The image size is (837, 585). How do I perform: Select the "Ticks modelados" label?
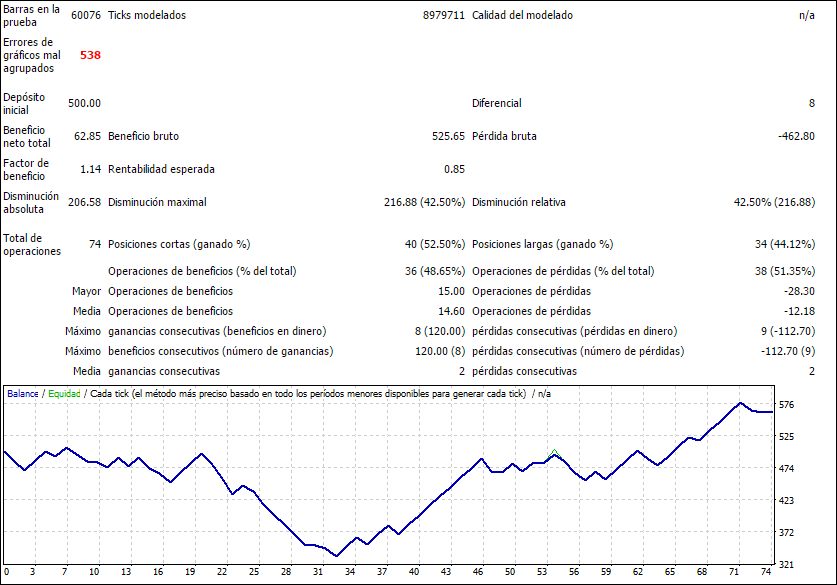pyautogui.click(x=146, y=16)
